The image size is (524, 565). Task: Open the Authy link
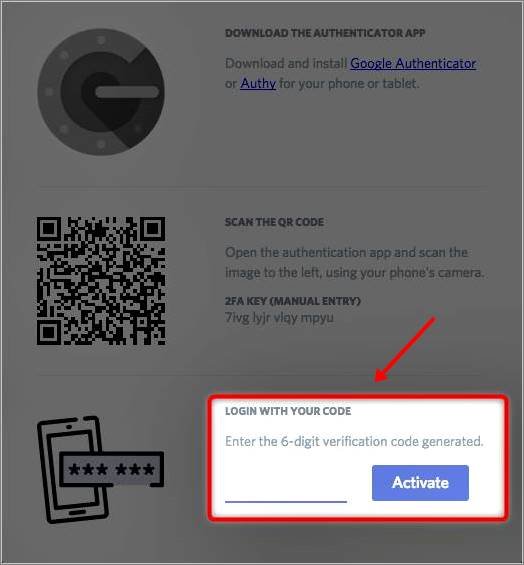(258, 83)
